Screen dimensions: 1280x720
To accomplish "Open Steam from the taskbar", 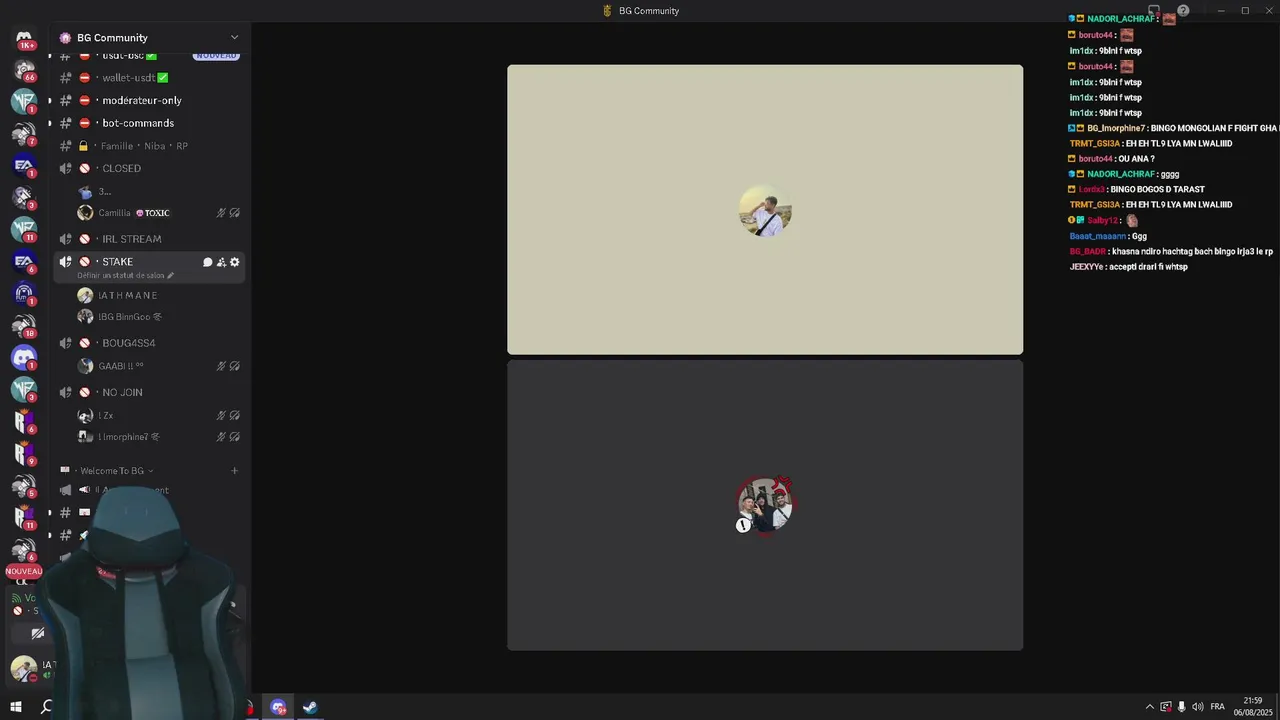I will [310, 707].
